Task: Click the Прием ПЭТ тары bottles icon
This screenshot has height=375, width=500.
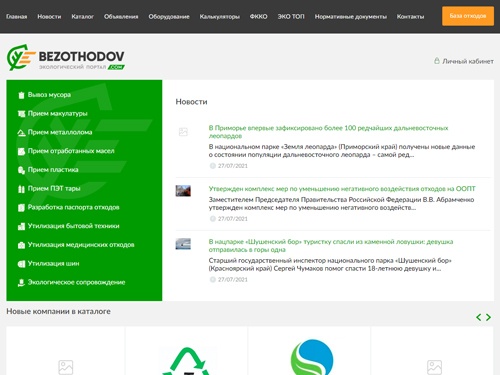Action: (21, 189)
